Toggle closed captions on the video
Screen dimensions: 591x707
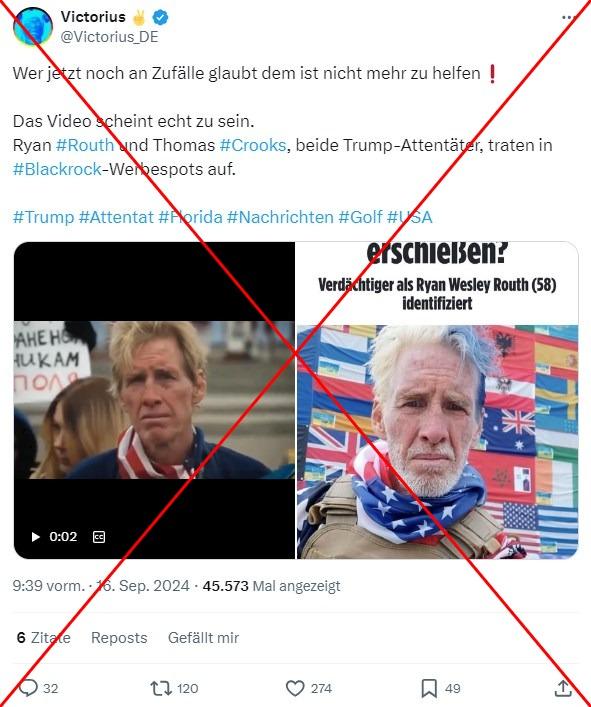tap(99, 537)
